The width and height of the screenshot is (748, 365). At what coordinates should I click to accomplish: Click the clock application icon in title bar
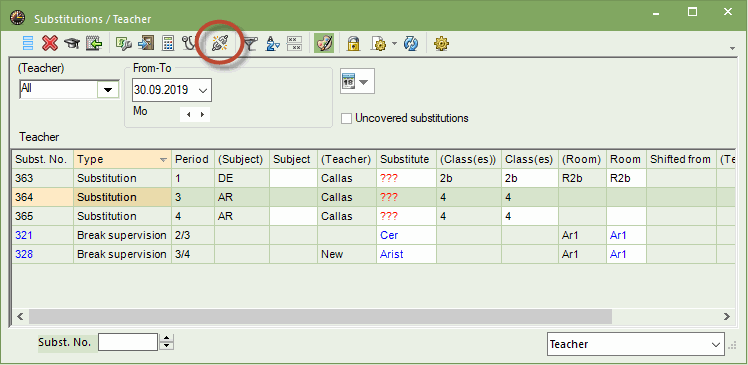tap(18, 18)
